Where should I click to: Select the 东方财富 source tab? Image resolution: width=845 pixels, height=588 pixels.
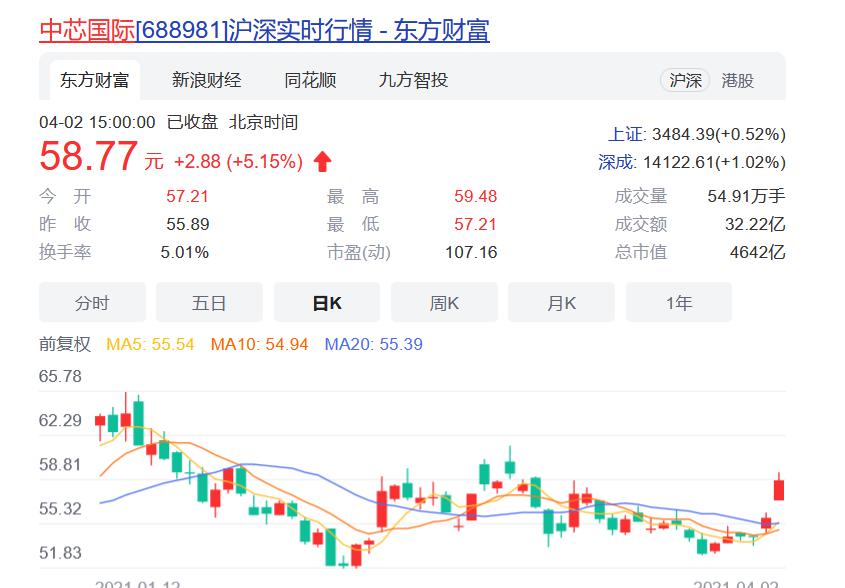95,80
